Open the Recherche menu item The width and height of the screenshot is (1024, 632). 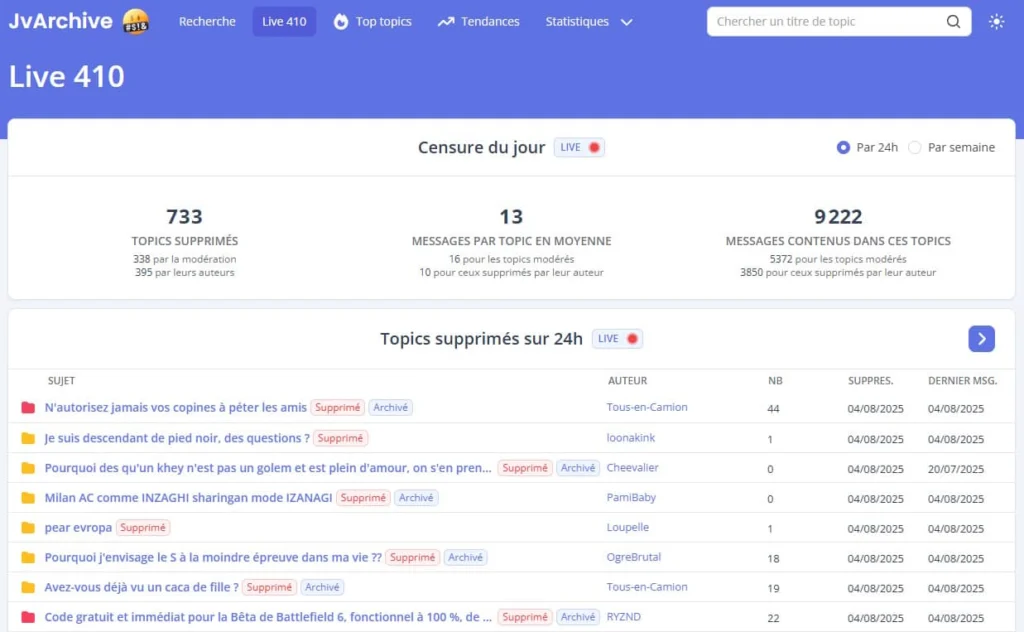tap(207, 22)
